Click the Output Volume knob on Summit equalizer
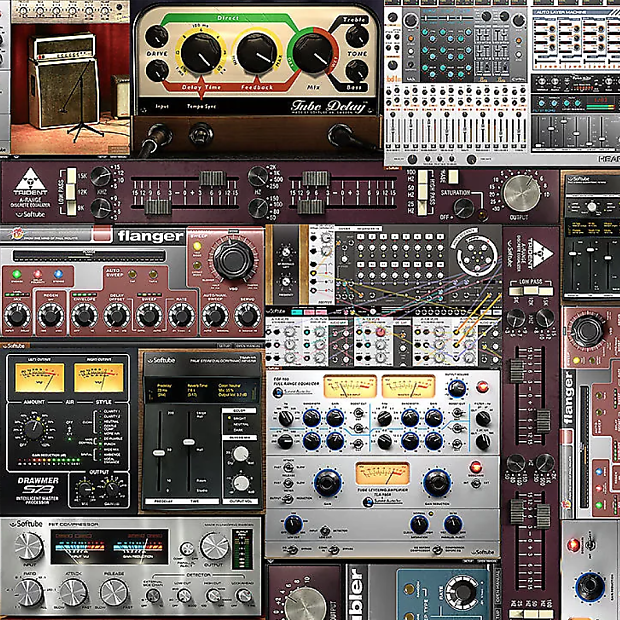The image size is (620, 620). (x=457, y=388)
